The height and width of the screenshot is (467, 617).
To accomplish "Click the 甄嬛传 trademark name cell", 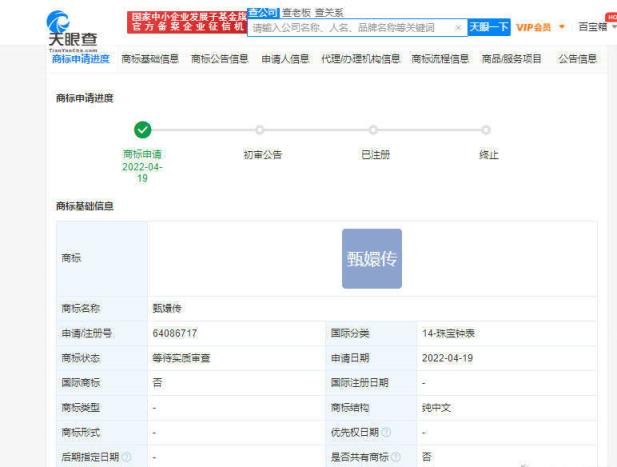I will point(372,308).
